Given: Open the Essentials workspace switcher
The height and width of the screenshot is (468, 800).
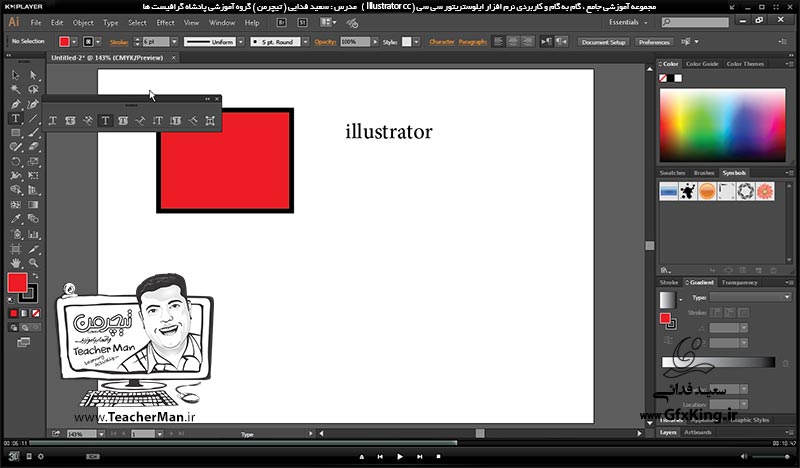Looking at the screenshot, I should click(628, 22).
